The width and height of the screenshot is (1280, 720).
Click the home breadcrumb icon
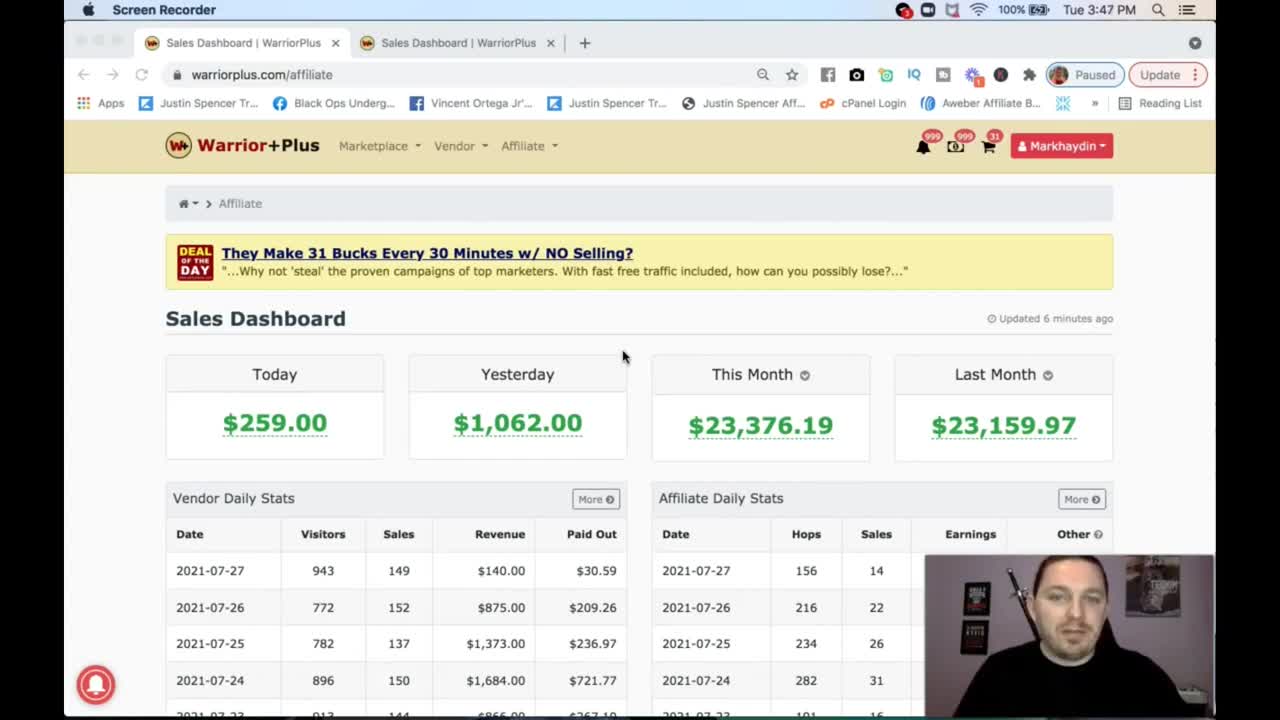pos(184,204)
